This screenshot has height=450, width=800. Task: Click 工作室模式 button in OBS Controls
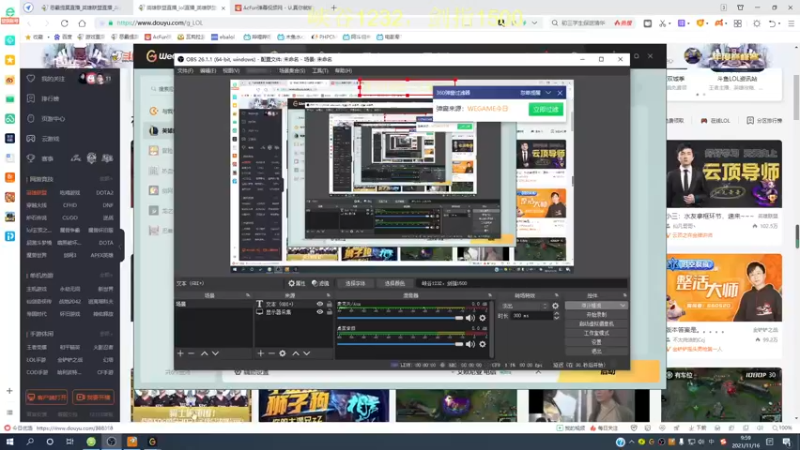[x=596, y=333]
